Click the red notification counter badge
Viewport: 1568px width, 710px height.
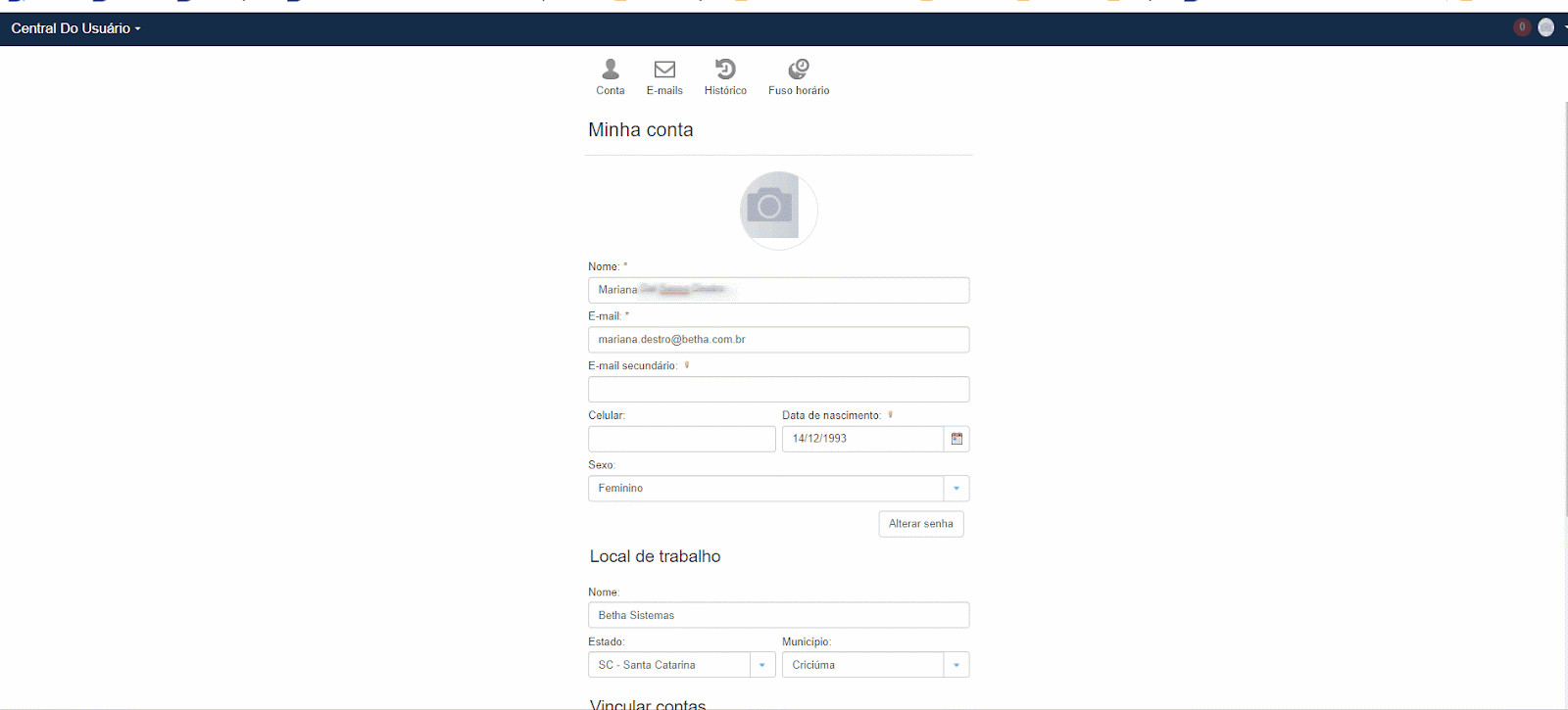pyautogui.click(x=1522, y=27)
